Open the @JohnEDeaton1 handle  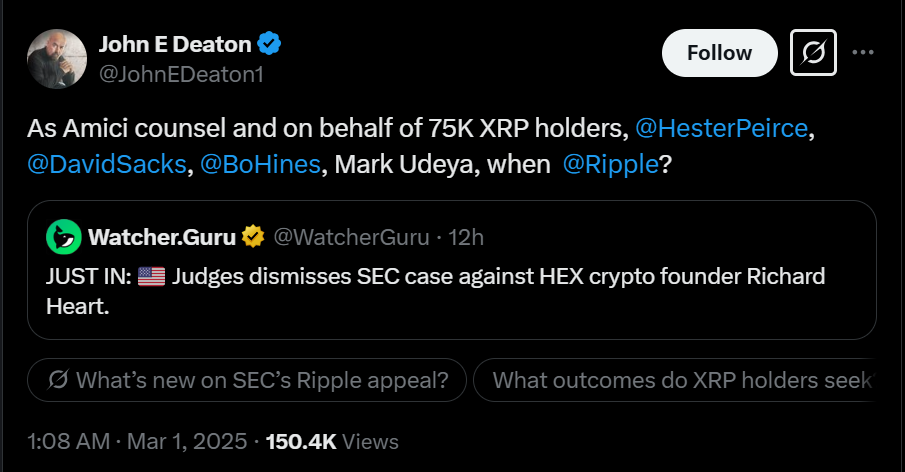pos(181,74)
